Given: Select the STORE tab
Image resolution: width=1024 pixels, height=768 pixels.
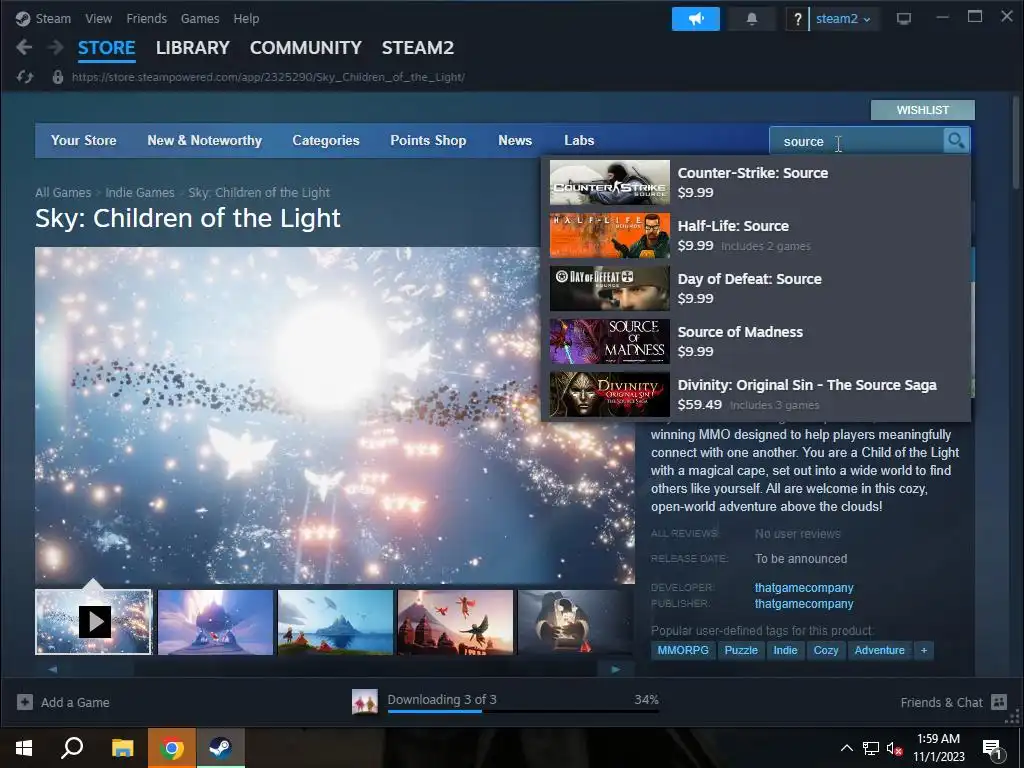Looking at the screenshot, I should [x=106, y=48].
